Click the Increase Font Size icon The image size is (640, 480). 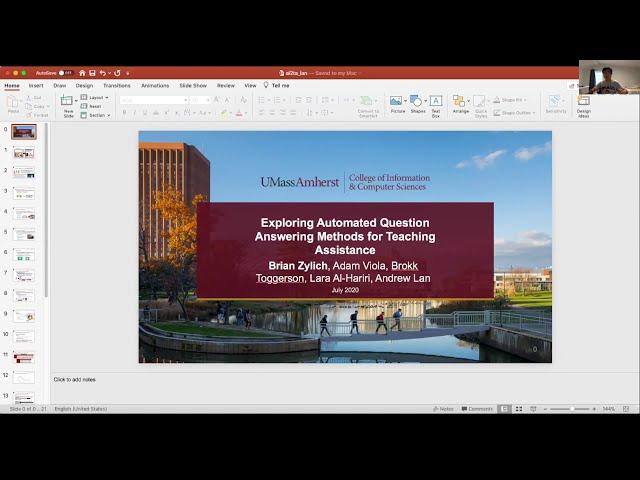pyautogui.click(x=216, y=100)
